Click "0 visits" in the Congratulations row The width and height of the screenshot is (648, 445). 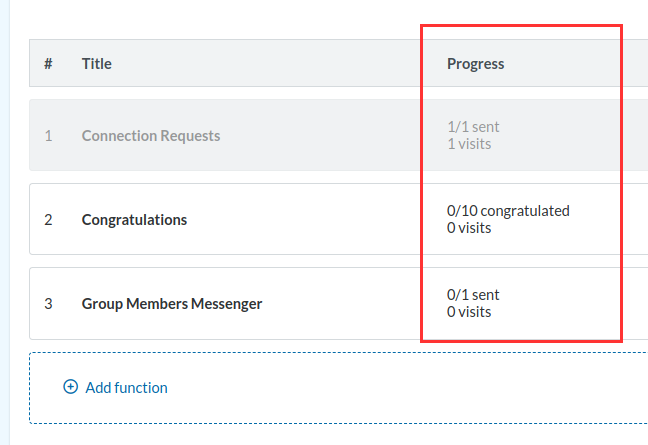[469, 228]
